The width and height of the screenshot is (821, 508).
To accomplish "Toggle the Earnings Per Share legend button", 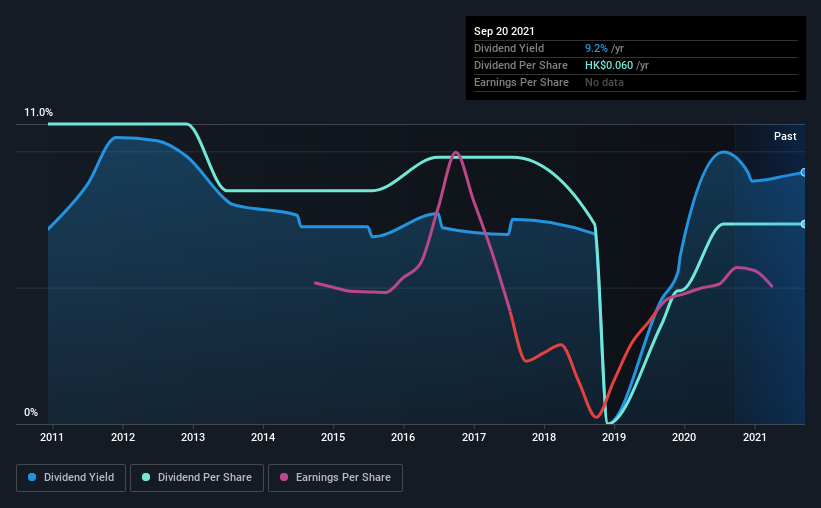I will click(x=335, y=478).
